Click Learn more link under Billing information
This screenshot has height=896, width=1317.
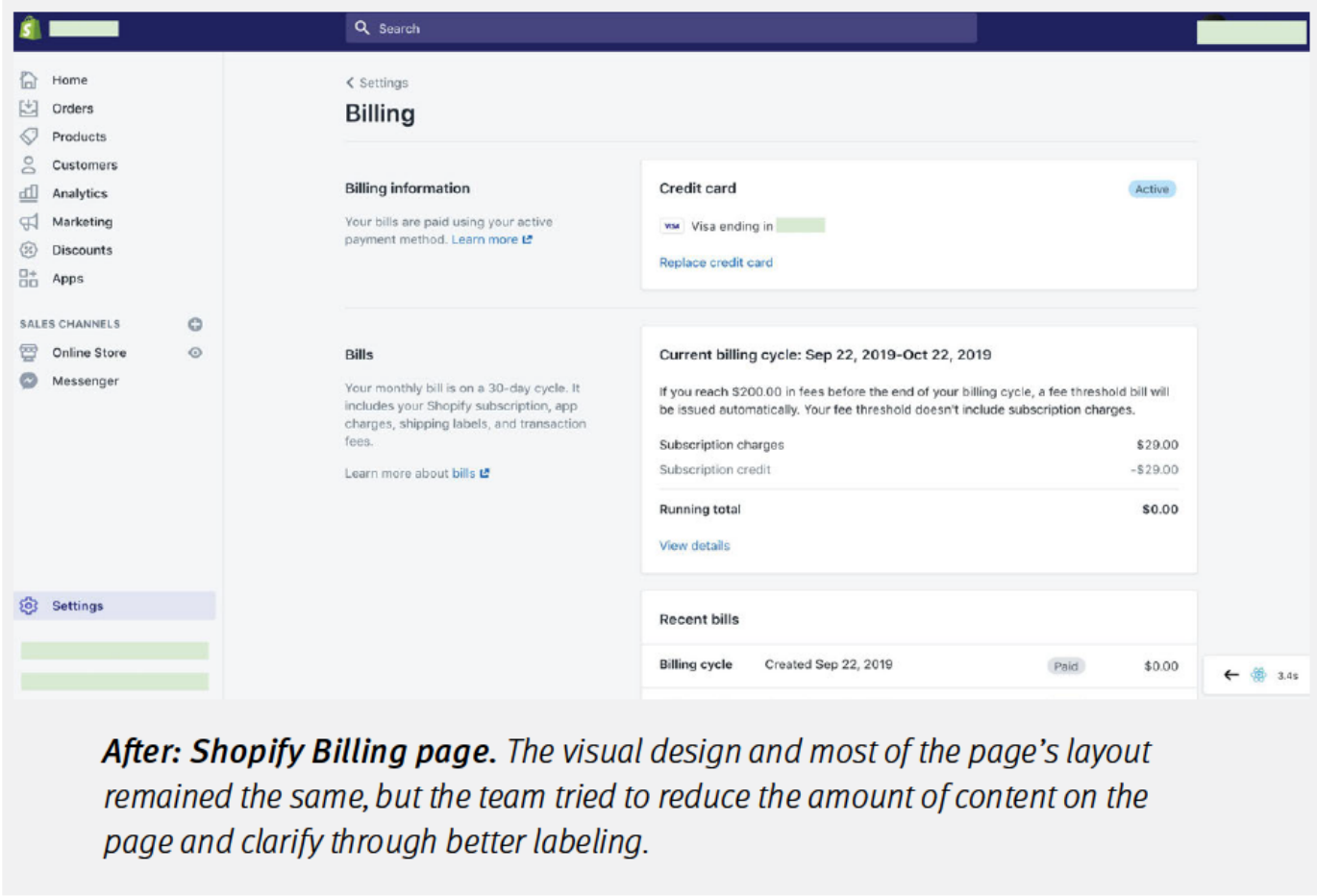coord(485,239)
